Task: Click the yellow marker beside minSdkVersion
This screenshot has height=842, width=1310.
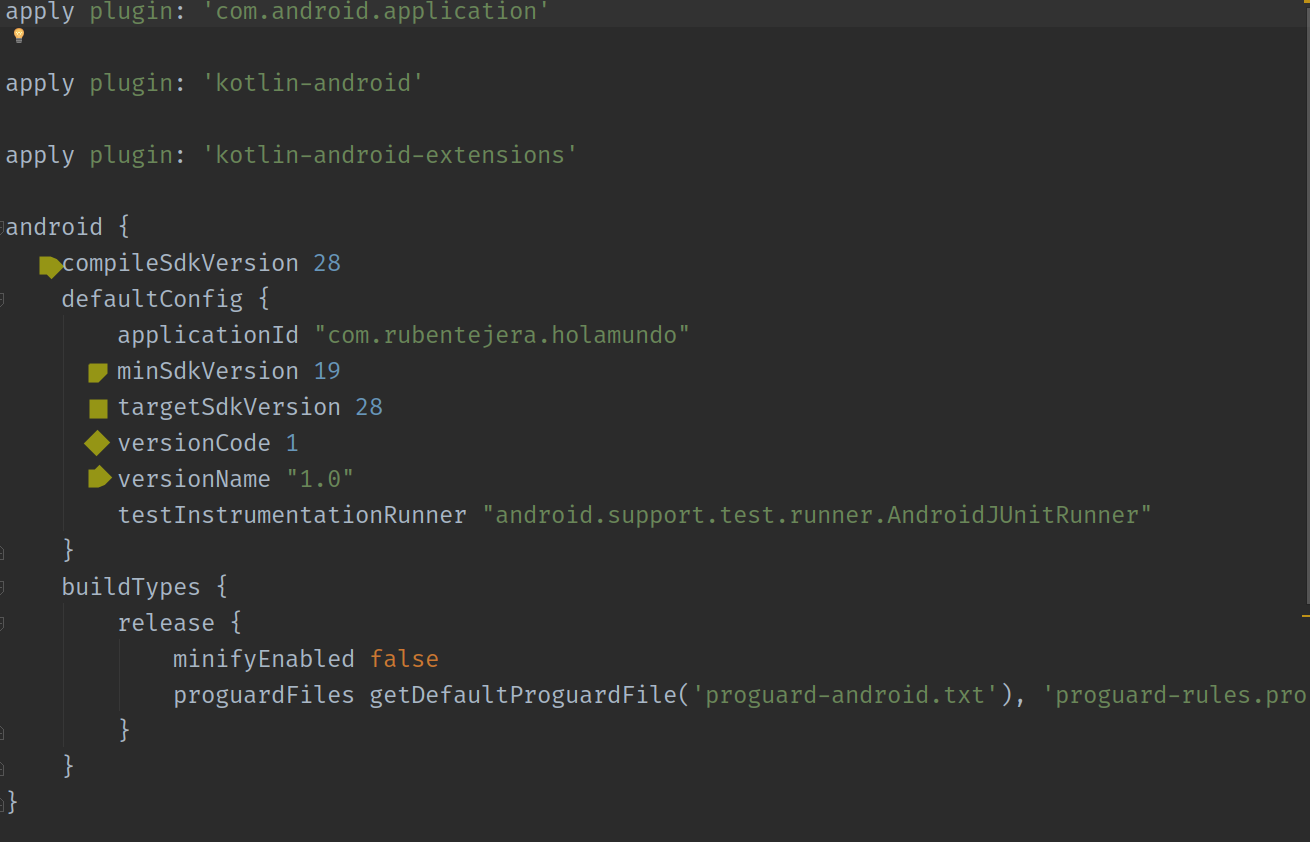Action: 97,373
